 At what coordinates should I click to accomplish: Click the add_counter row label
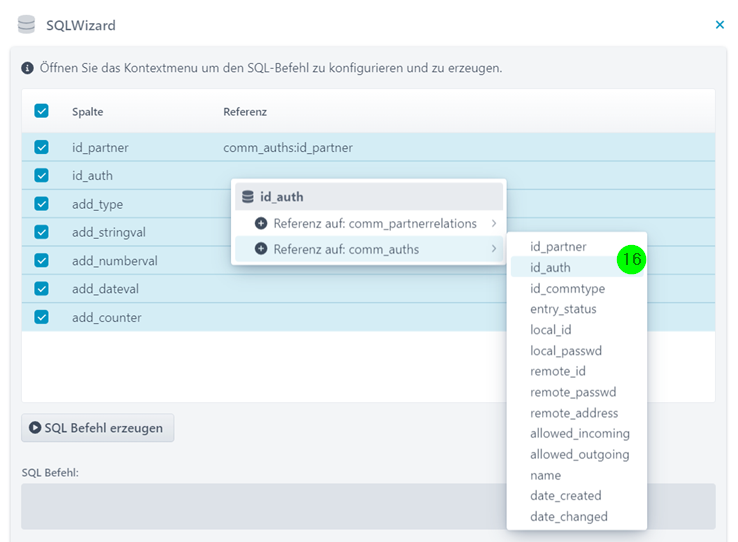coord(106,318)
